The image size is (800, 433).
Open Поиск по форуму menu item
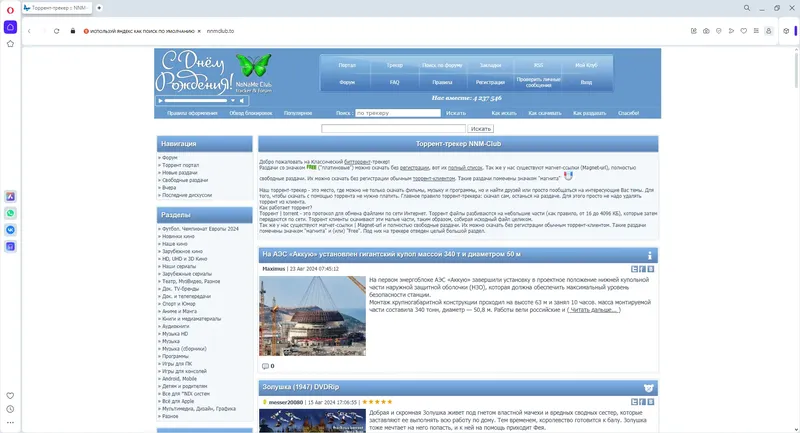[x=442, y=65]
